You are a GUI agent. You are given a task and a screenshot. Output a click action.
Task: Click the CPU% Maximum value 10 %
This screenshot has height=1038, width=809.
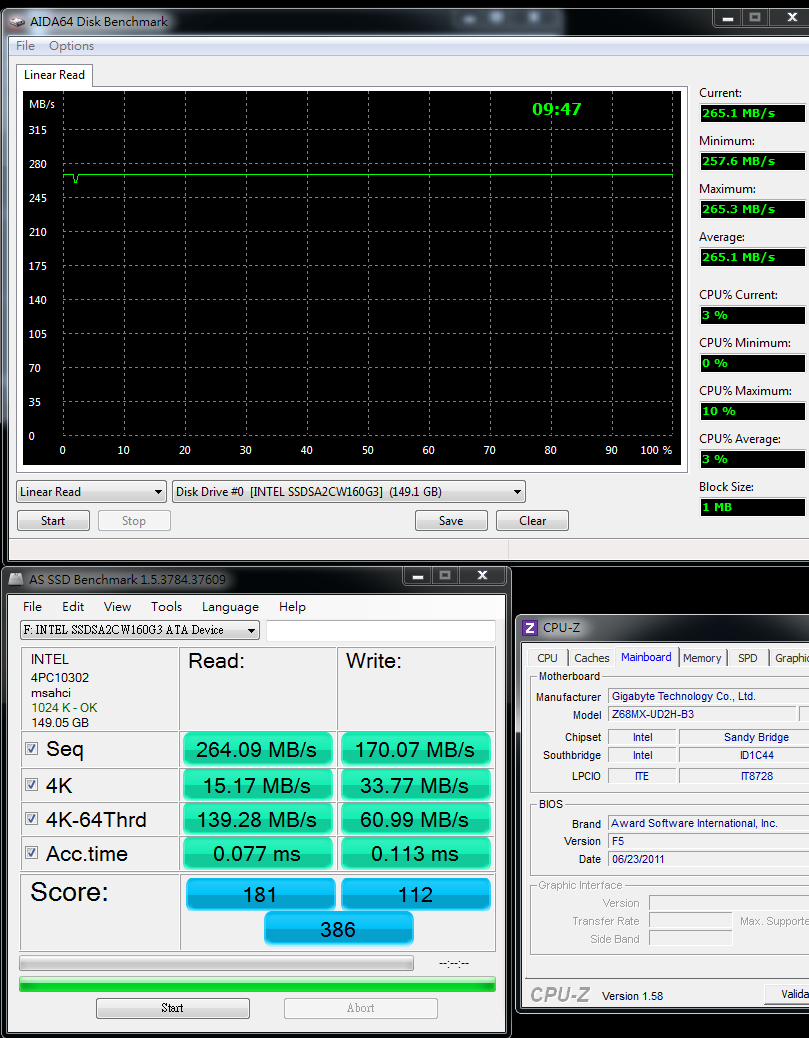tap(753, 411)
